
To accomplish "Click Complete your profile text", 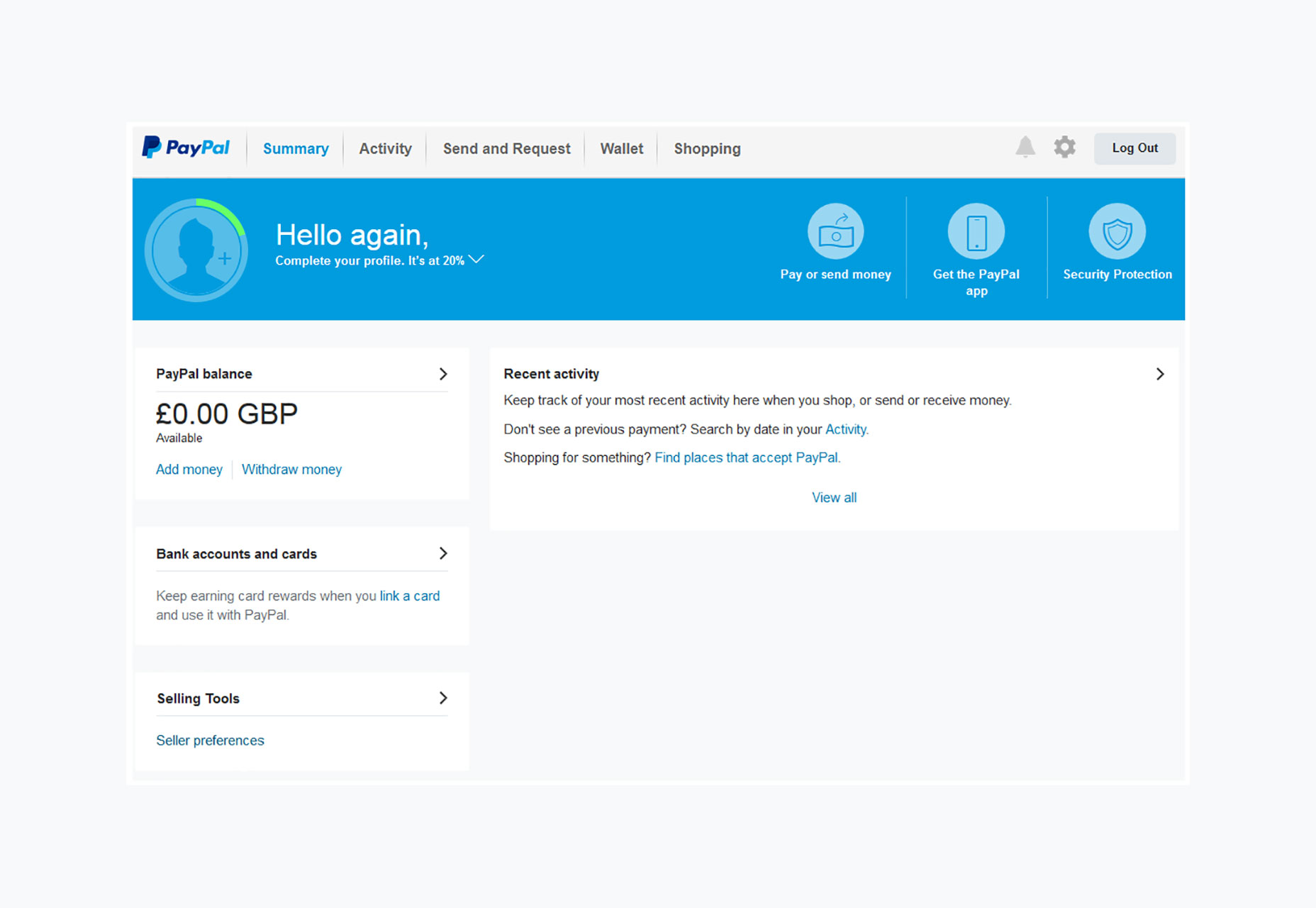I will pos(369,260).
